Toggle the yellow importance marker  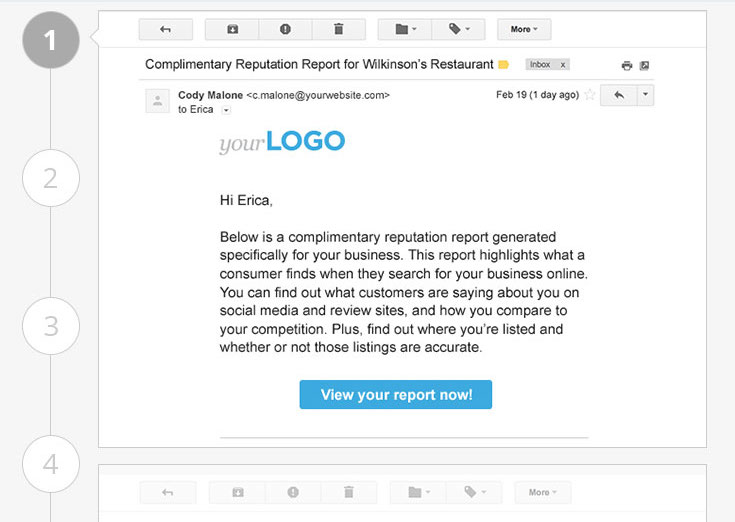coord(504,65)
